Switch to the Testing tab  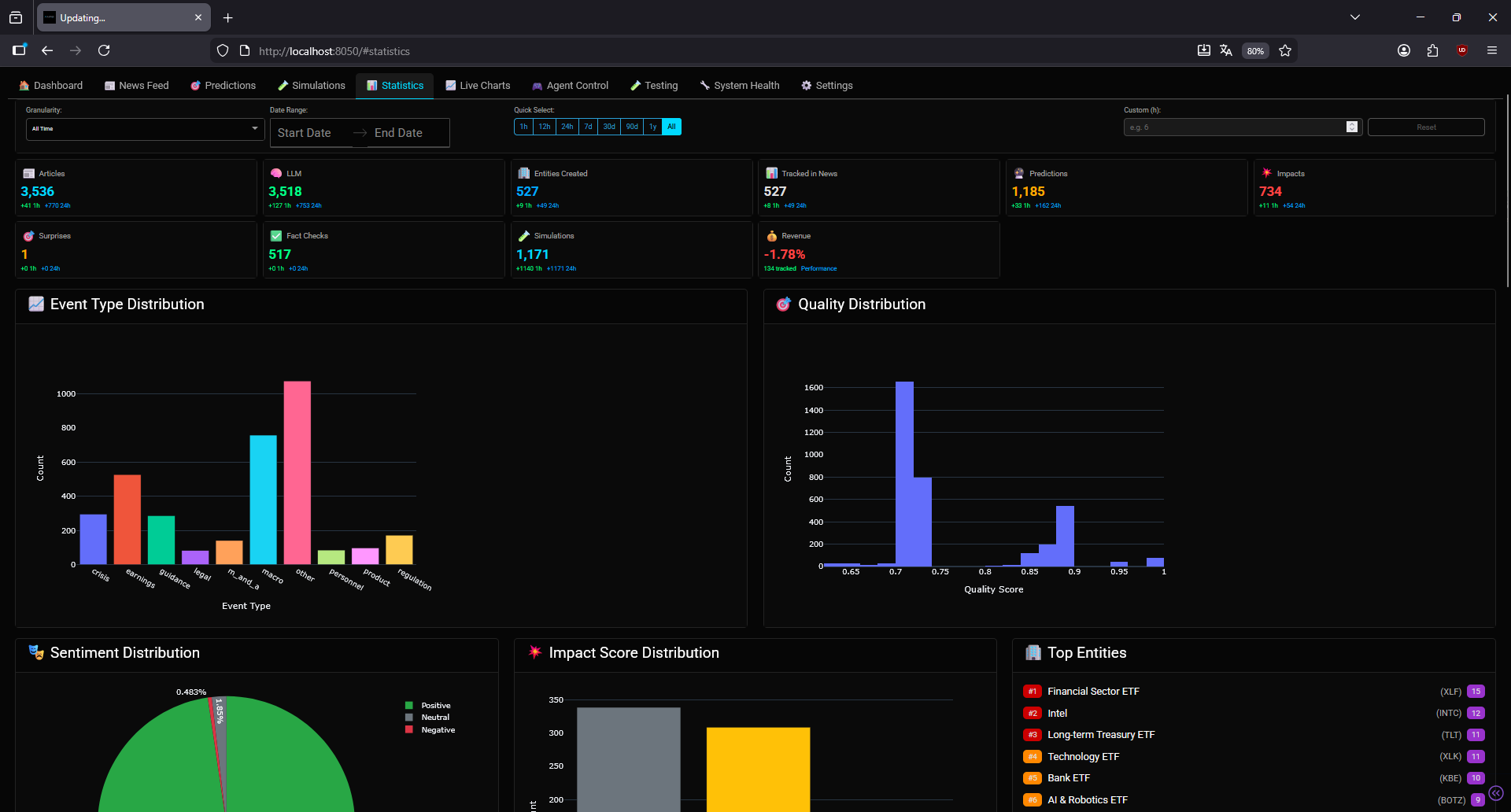click(654, 86)
